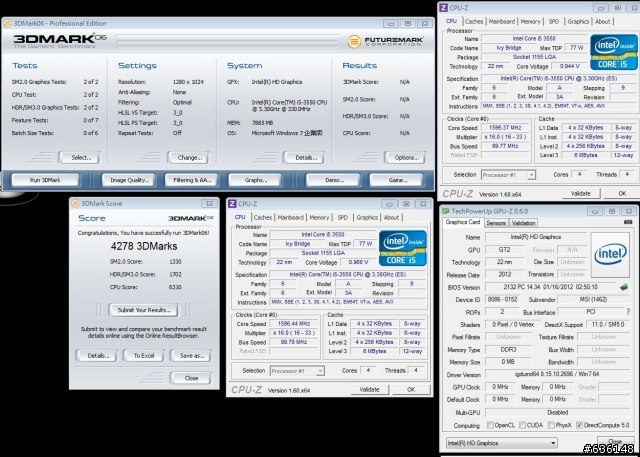Select the Graphics Card tab in GPU-Z
640x457 pixels.
(x=463, y=222)
